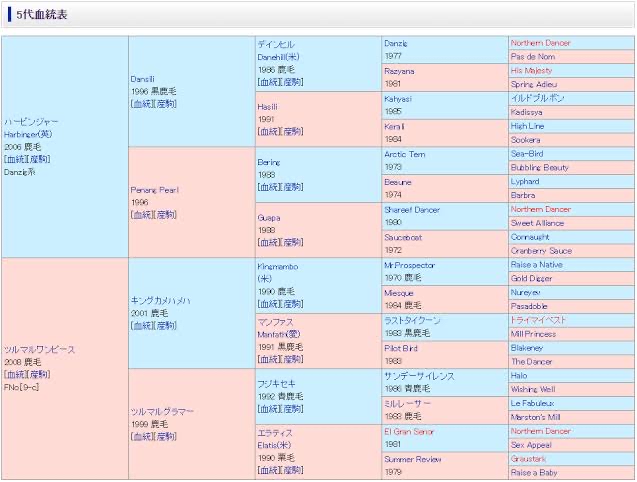The width and height of the screenshot is (637, 482).
Task: Select the キングカメハメハ pedigree entry
Action: tap(160, 300)
